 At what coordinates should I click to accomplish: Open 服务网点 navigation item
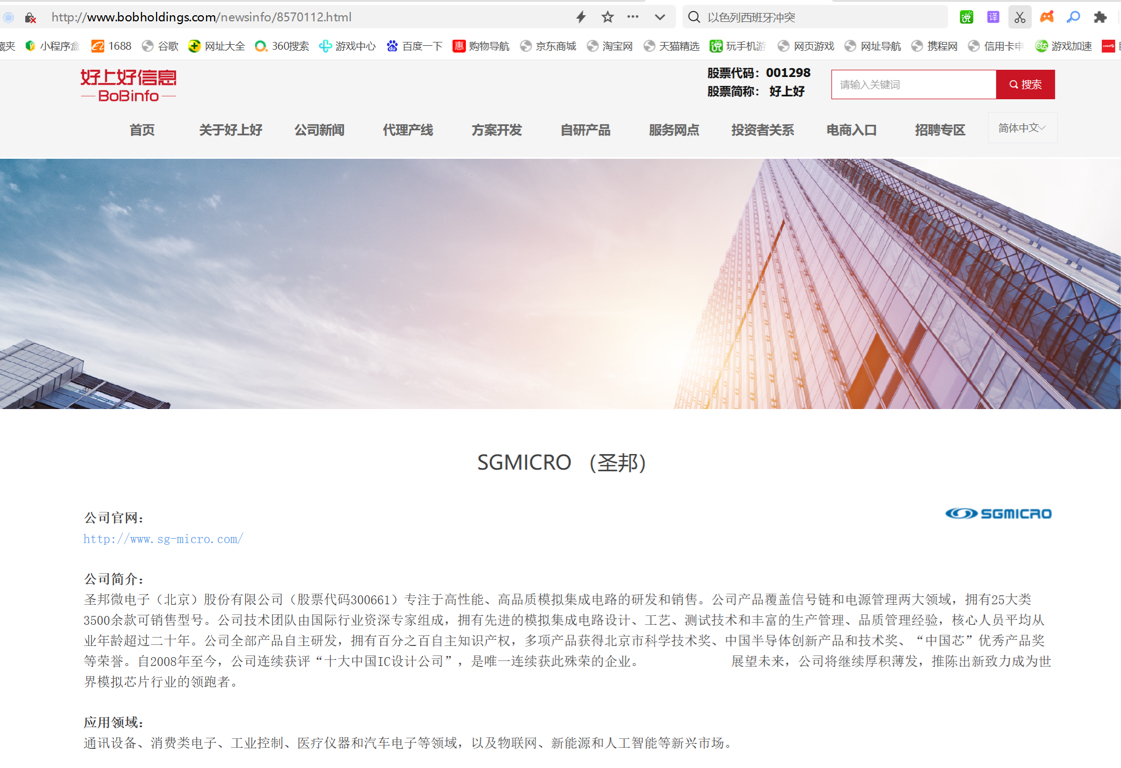coord(673,130)
